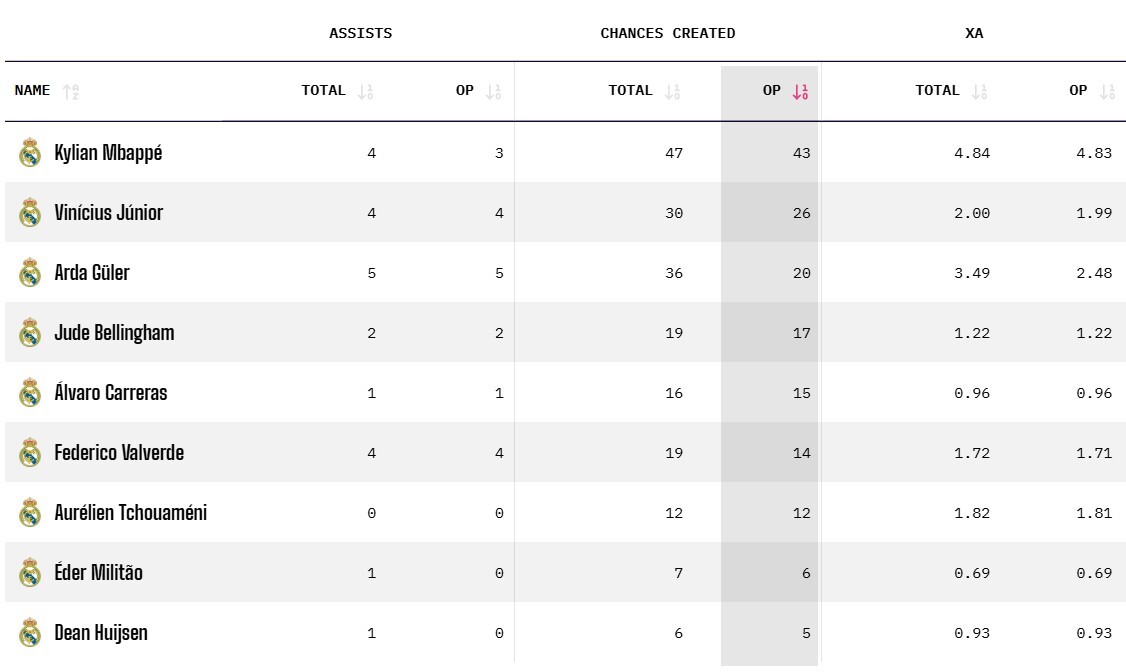Toggle Chances Created OP sort order

point(800,91)
